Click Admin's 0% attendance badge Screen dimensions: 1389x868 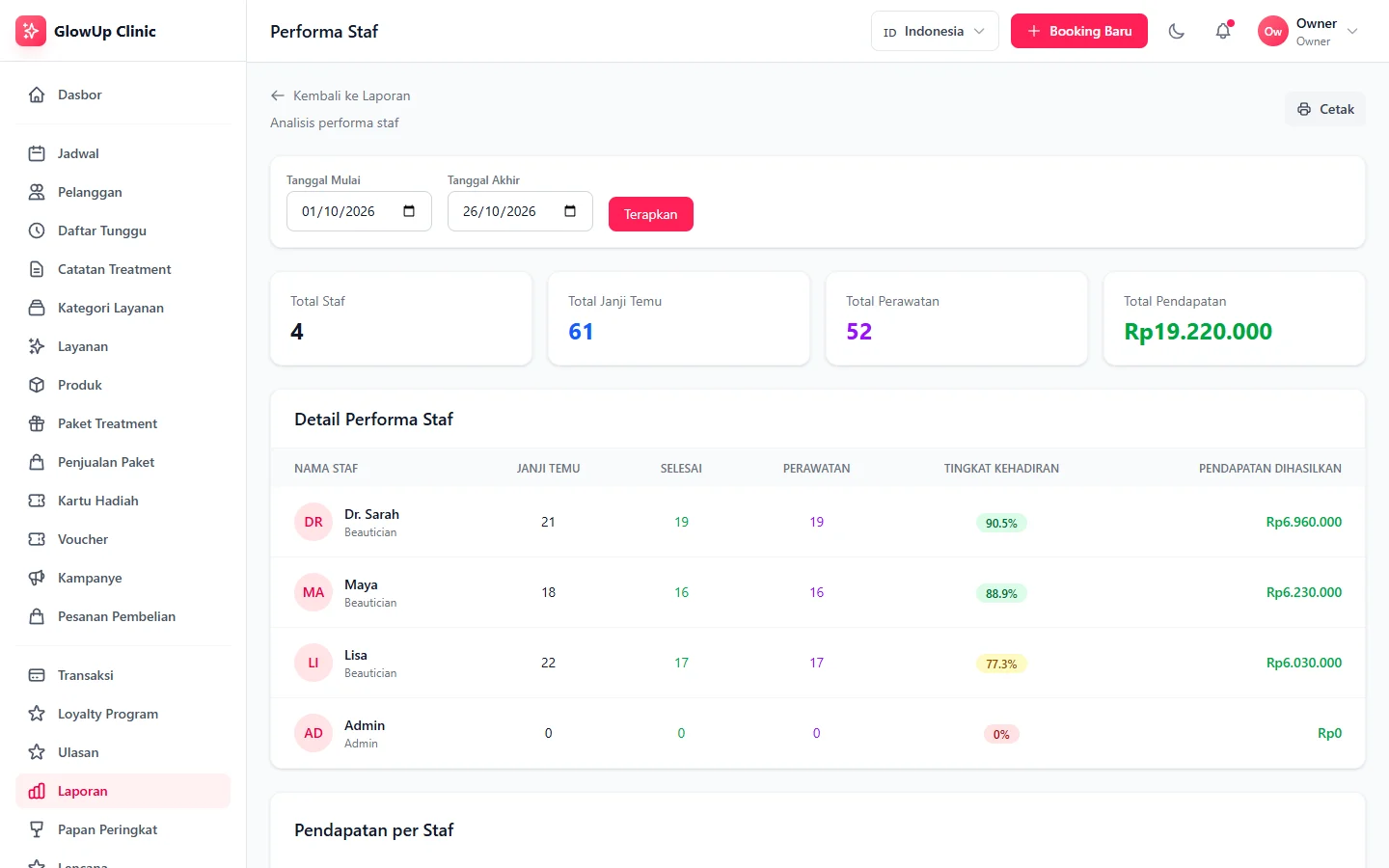[x=1001, y=734]
